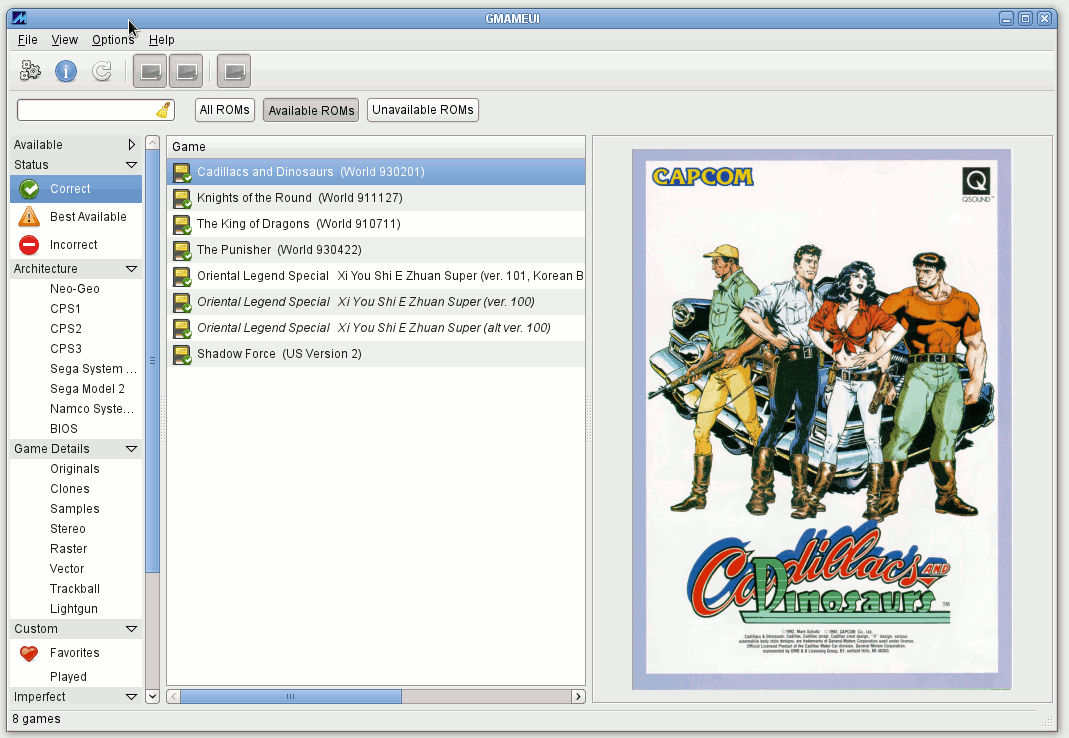1069x738 pixels.
Task: Click the game list scroll-right arrow
Action: pos(578,696)
